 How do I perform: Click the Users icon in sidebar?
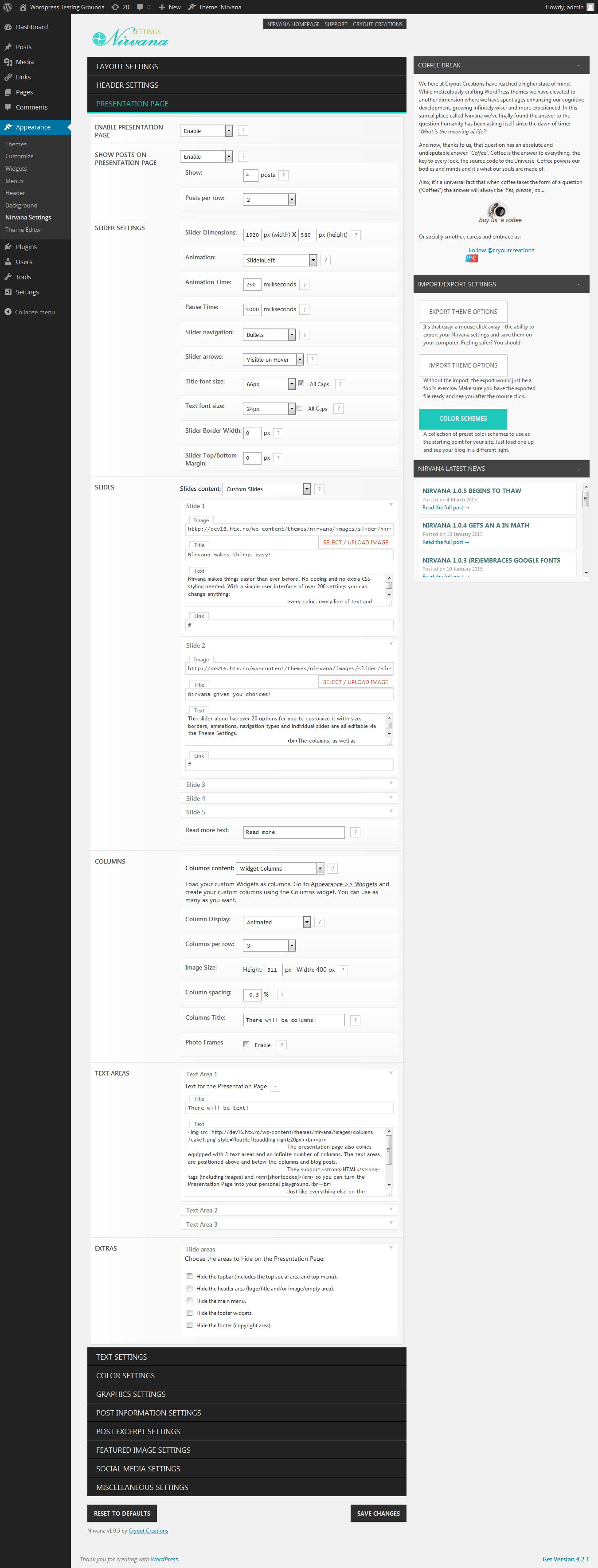(x=8, y=262)
